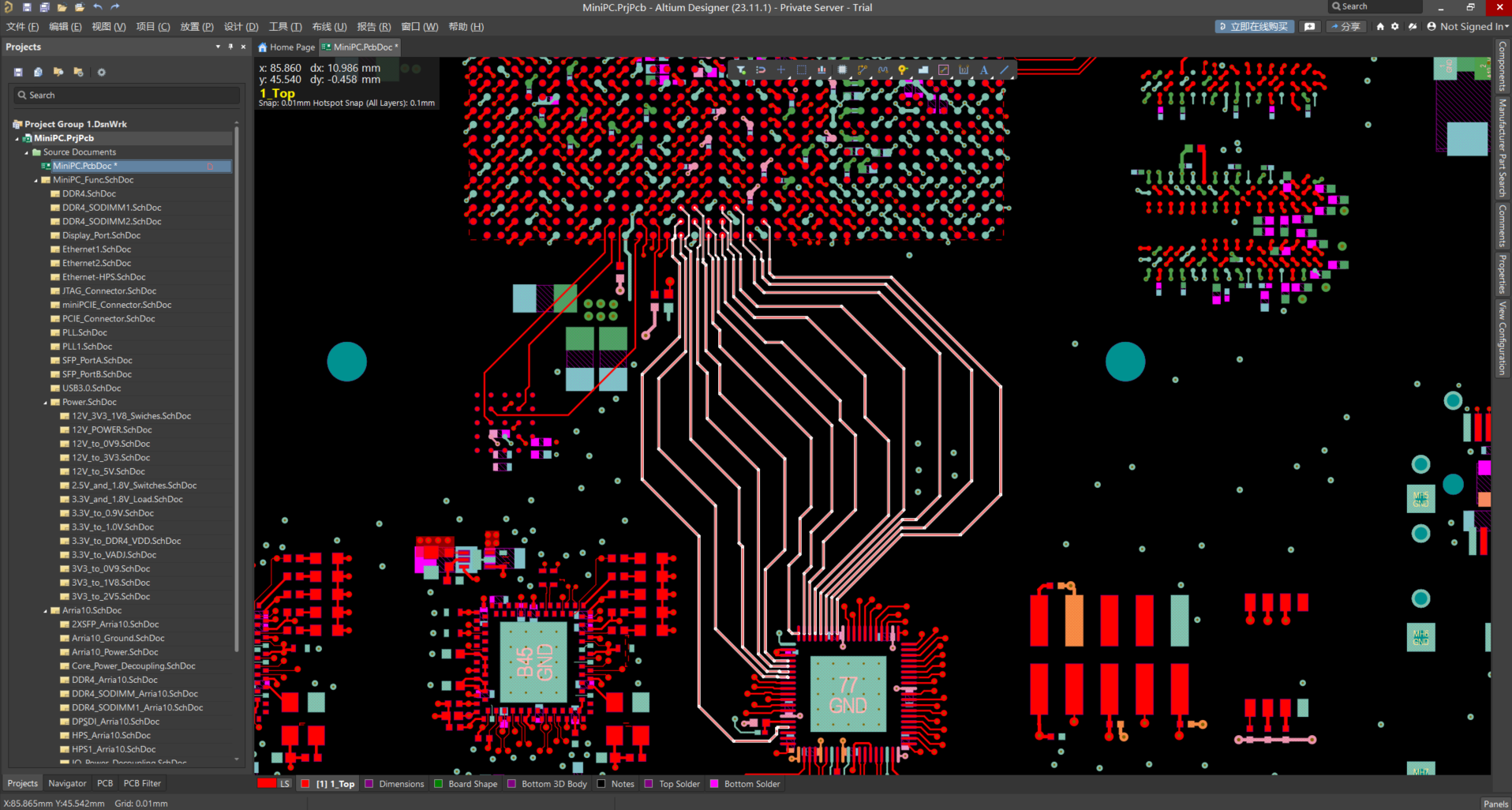Click the snap magnet icon
Image resolution: width=1512 pixels, height=810 pixels.
(x=761, y=70)
